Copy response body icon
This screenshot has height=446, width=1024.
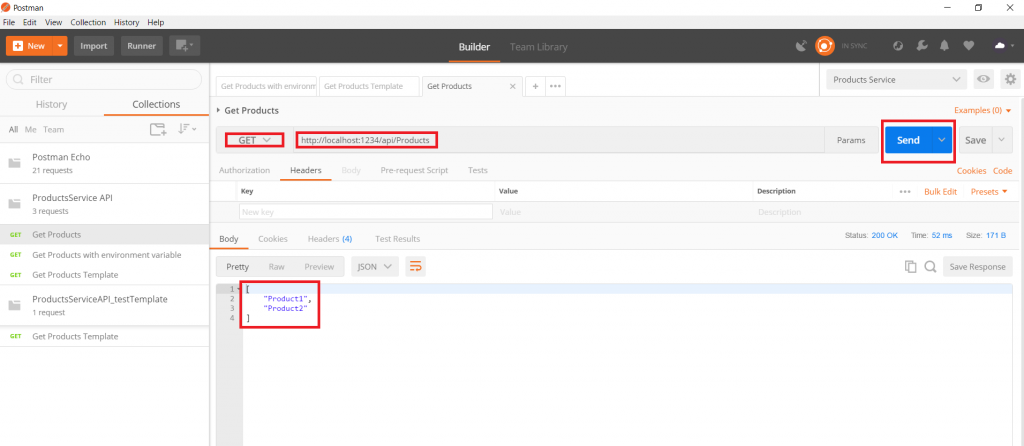pos(910,266)
